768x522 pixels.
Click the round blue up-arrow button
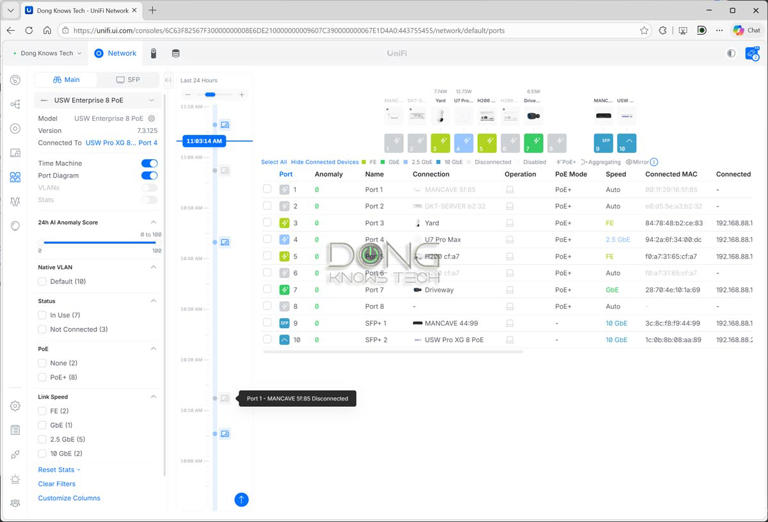pyautogui.click(x=241, y=499)
